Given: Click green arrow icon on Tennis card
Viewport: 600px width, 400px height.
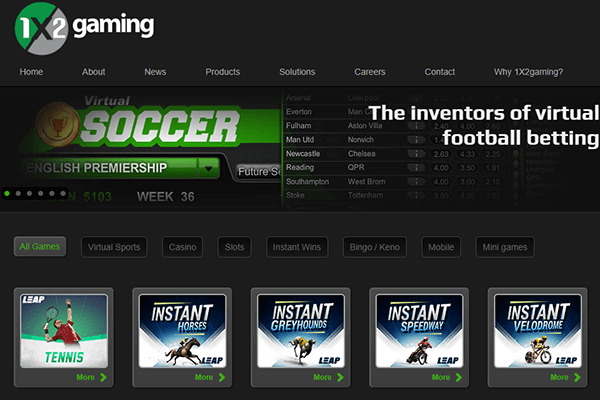Looking at the screenshot, I should [x=103, y=377].
